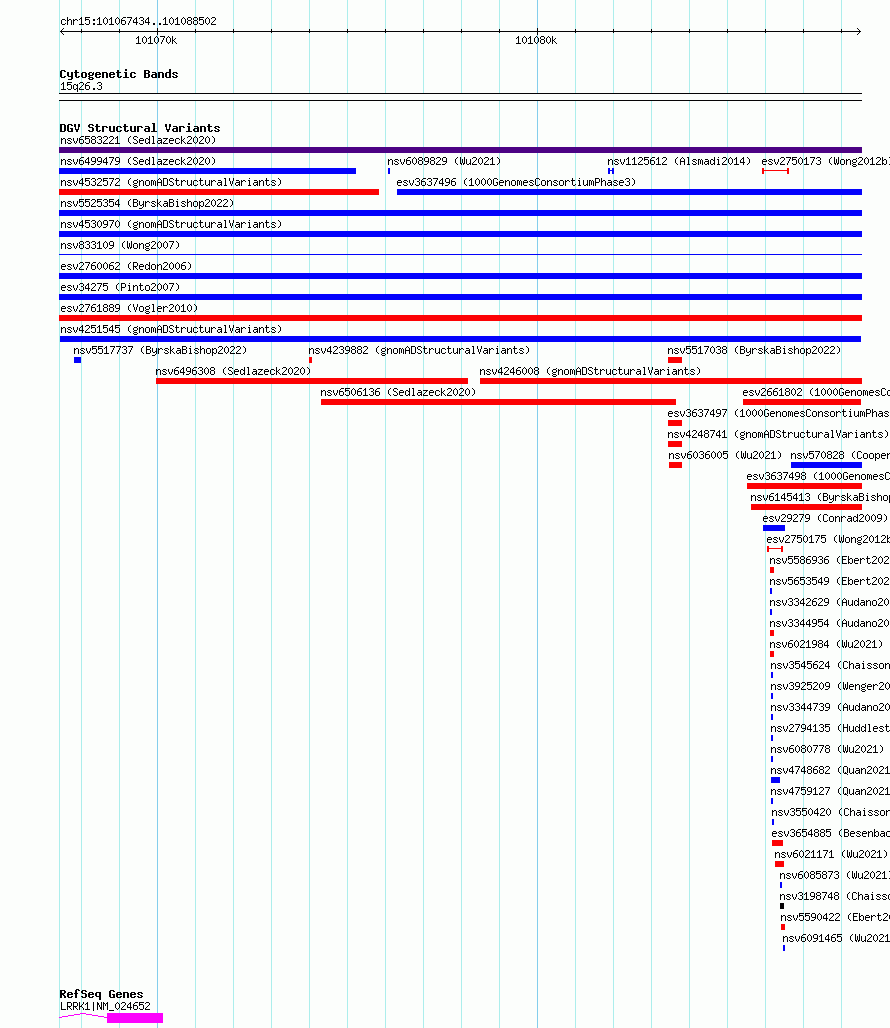
Task: Select the nsv4759127 (Quan2021) label
Action: (830, 791)
